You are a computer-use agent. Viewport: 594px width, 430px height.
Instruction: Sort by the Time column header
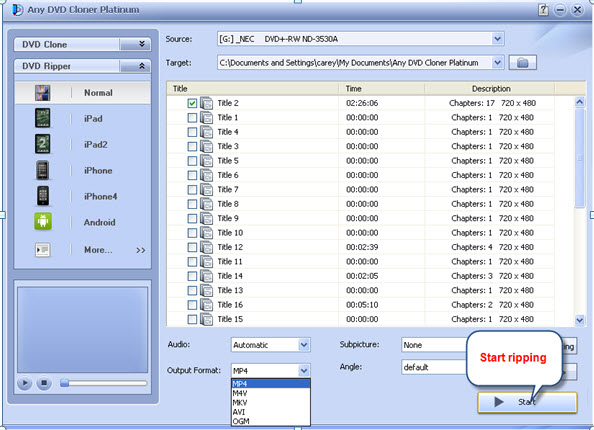pos(381,89)
